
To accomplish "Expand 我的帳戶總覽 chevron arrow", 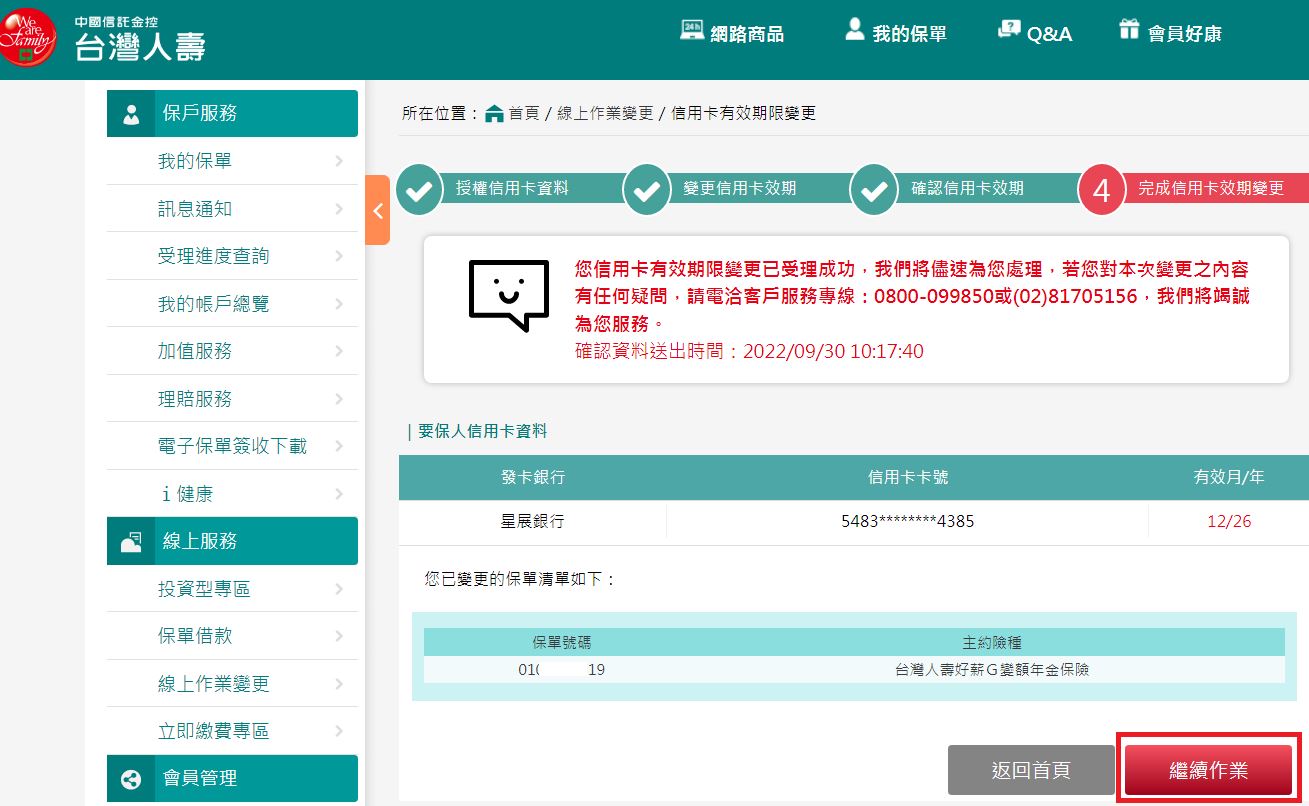I will 339,304.
